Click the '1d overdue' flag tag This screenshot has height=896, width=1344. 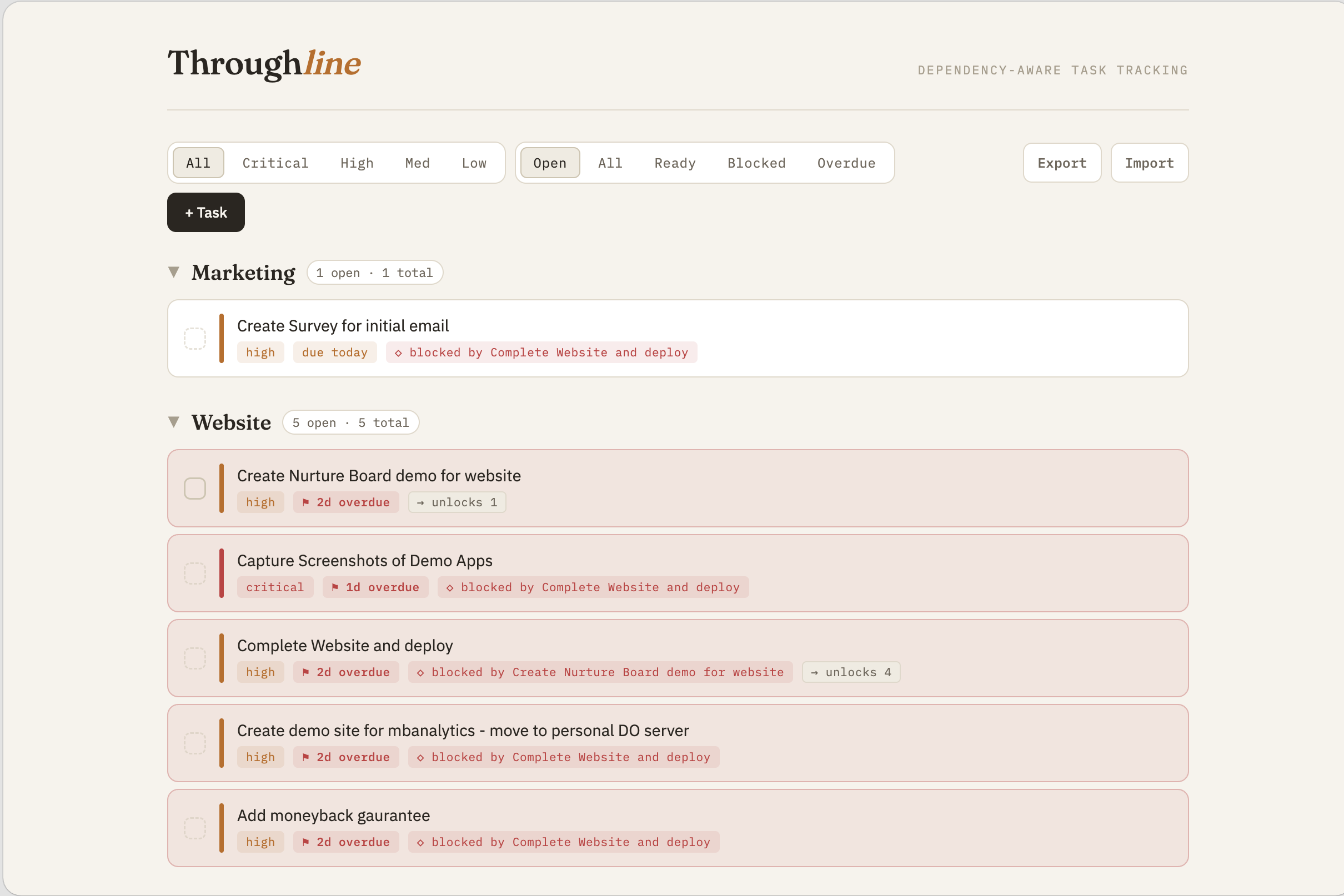pos(375,587)
